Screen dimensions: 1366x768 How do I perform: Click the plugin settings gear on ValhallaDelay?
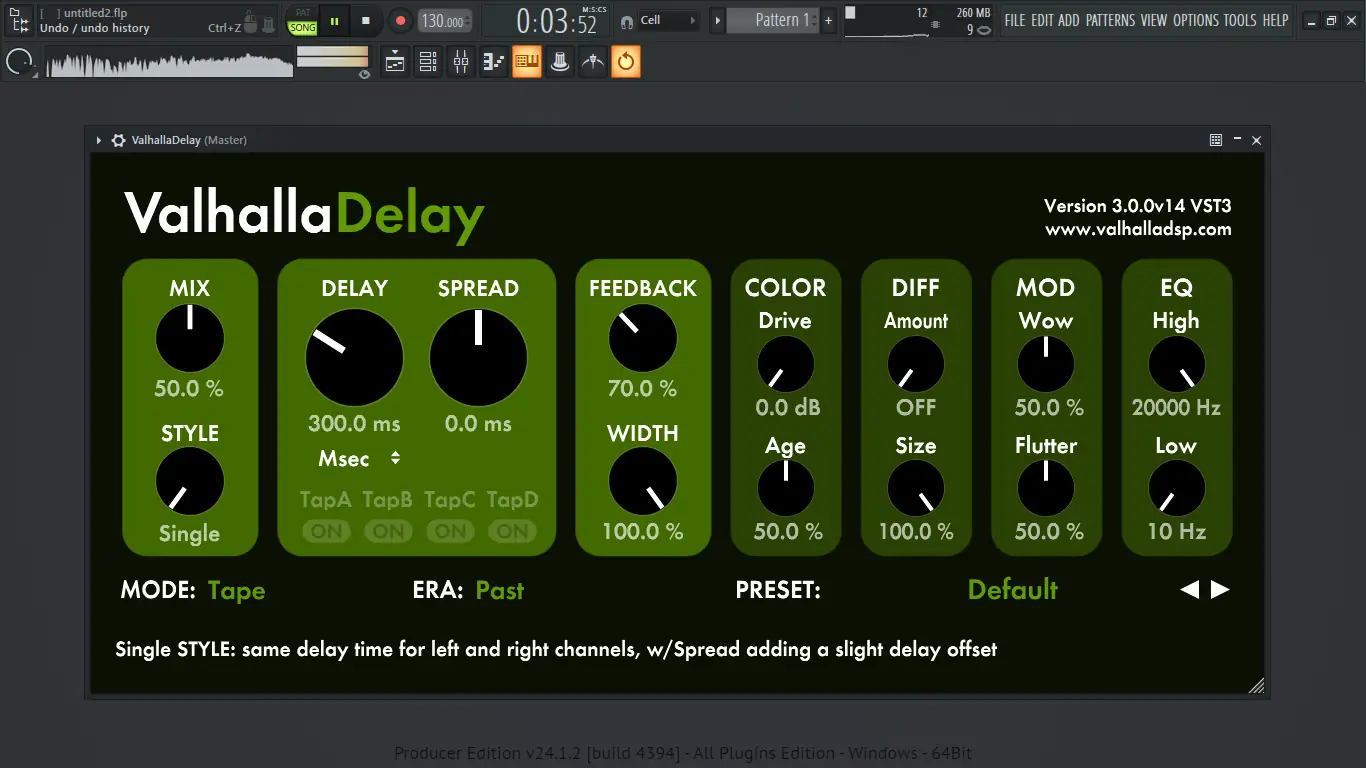(x=118, y=140)
